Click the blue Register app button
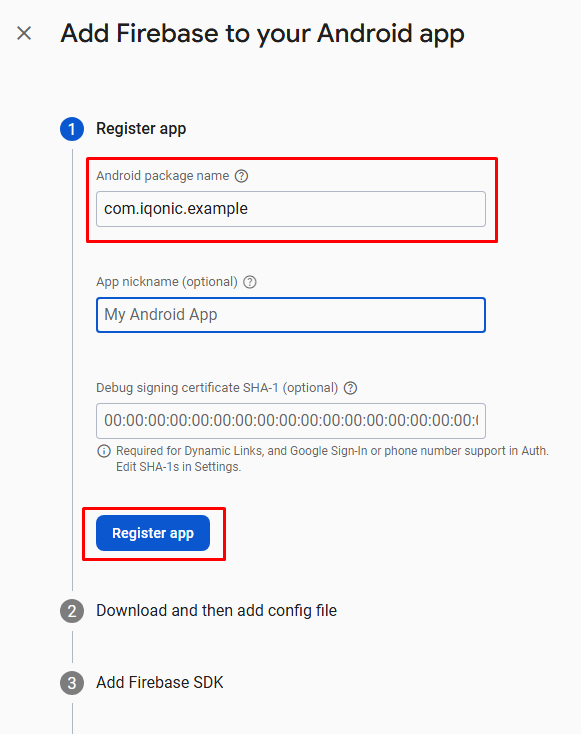This screenshot has height=734, width=581. 153,533
